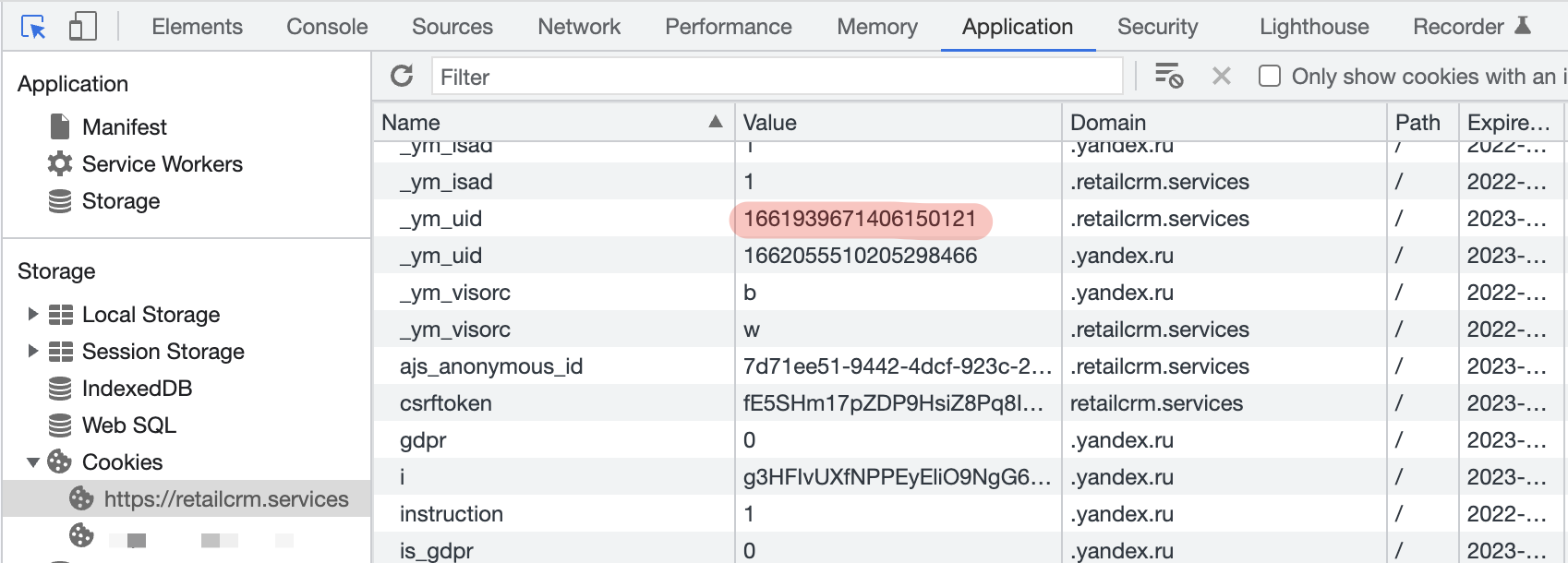Click the Session Storage grid icon
Screen dimensions: 1568x563
click(61, 352)
